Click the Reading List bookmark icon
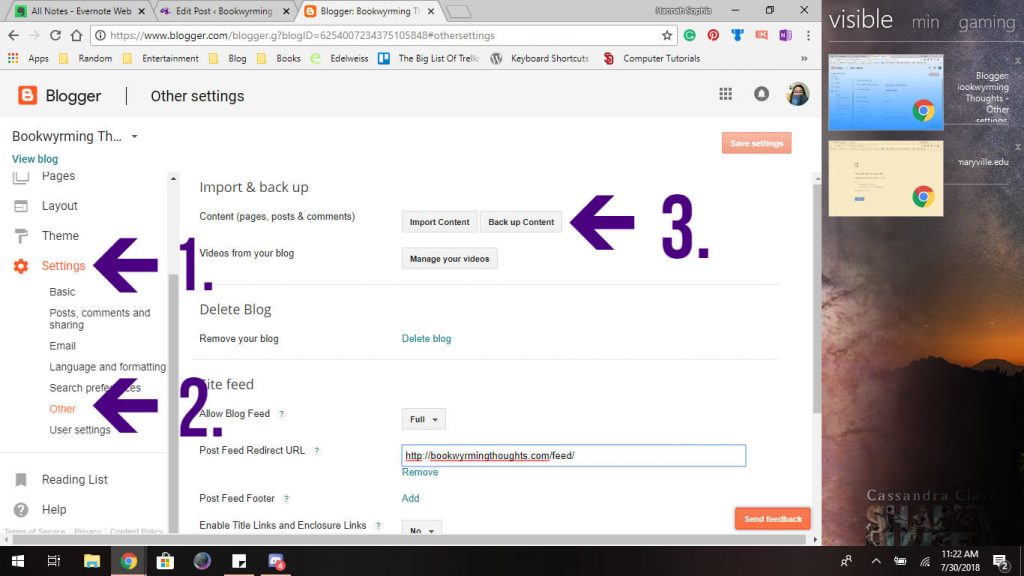This screenshot has height=576, width=1024. pos(20,480)
